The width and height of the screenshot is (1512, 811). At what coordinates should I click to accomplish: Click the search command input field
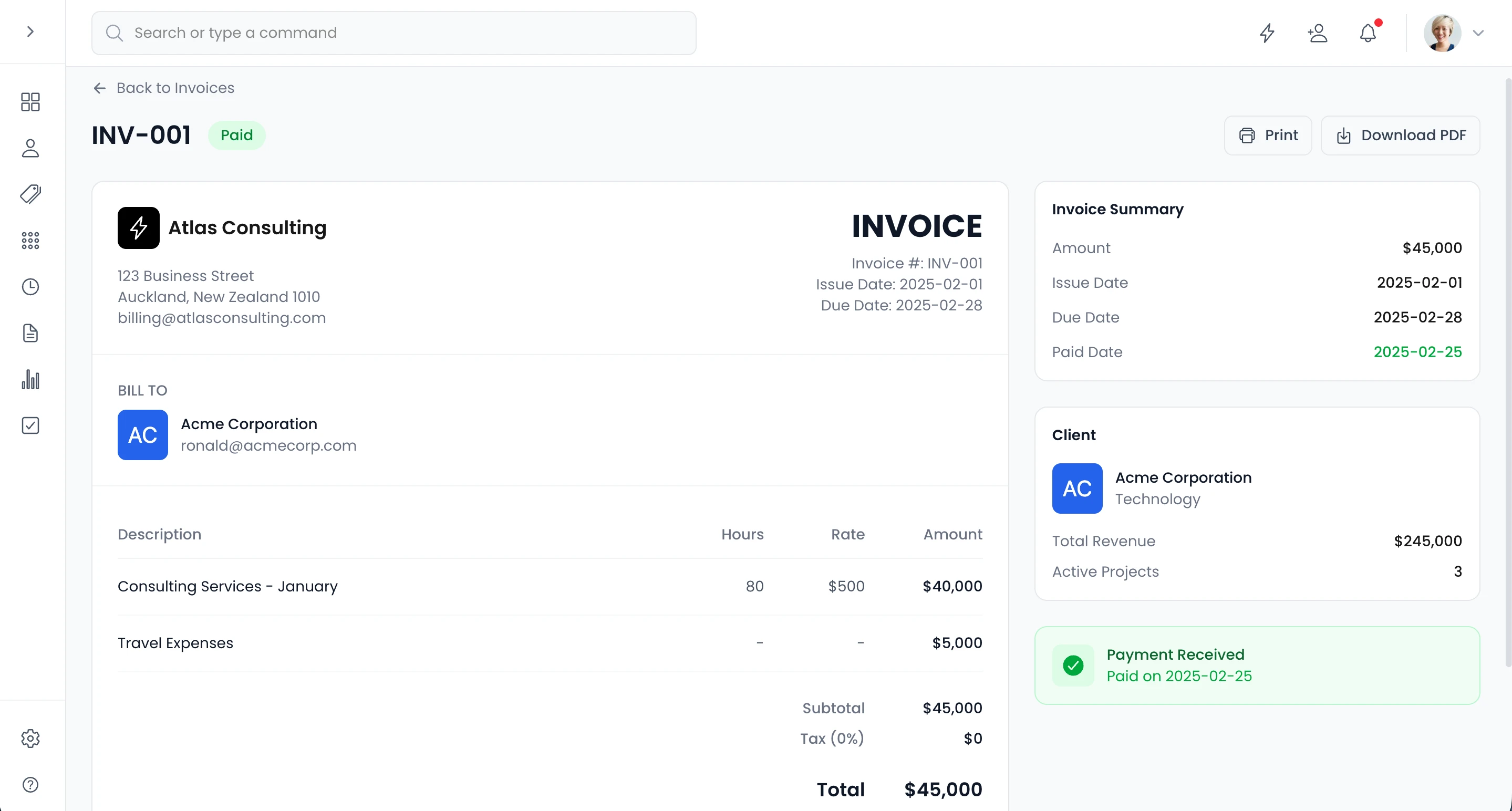point(393,33)
